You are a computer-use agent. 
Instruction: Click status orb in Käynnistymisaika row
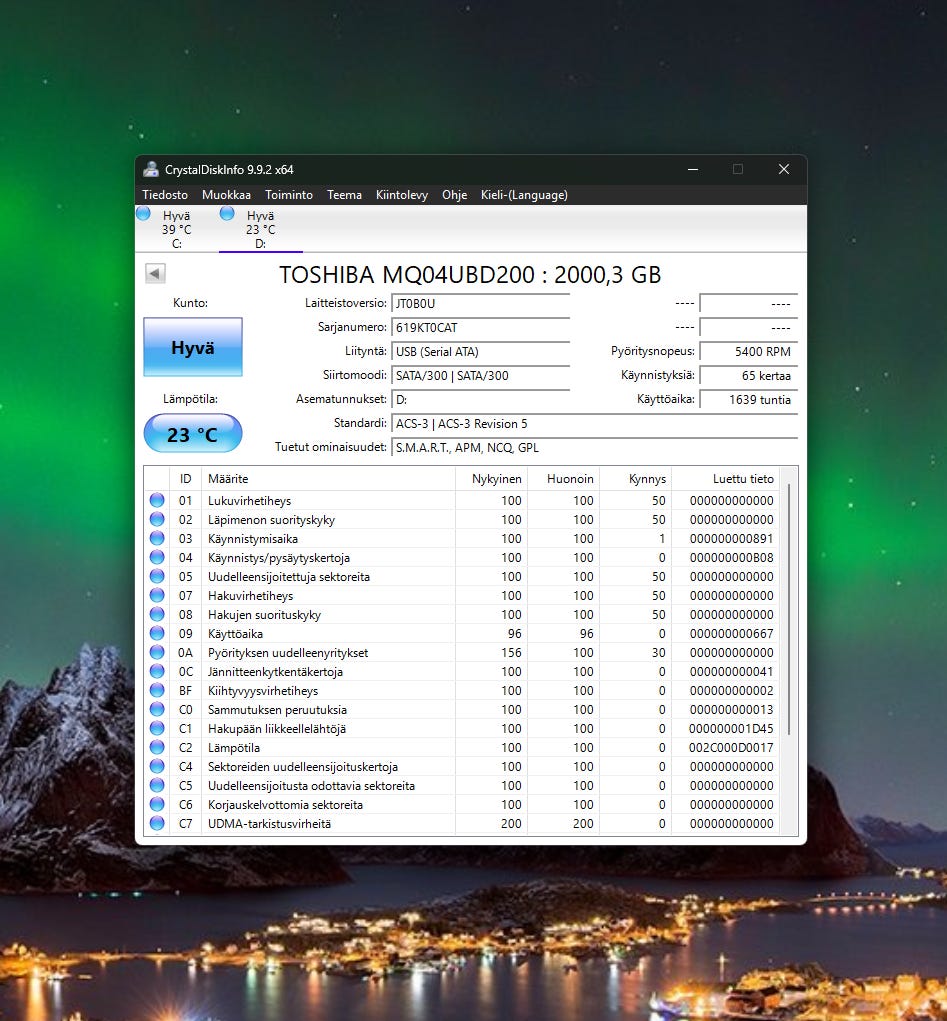(x=157, y=538)
